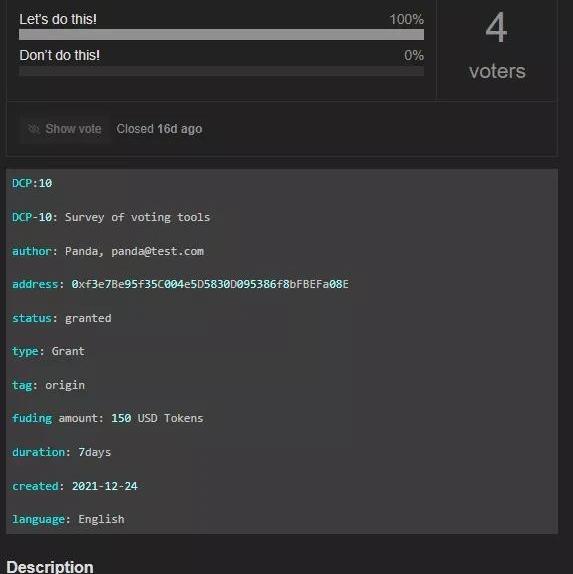Click the 100% result value
The width and height of the screenshot is (573, 574).
coord(406,19)
